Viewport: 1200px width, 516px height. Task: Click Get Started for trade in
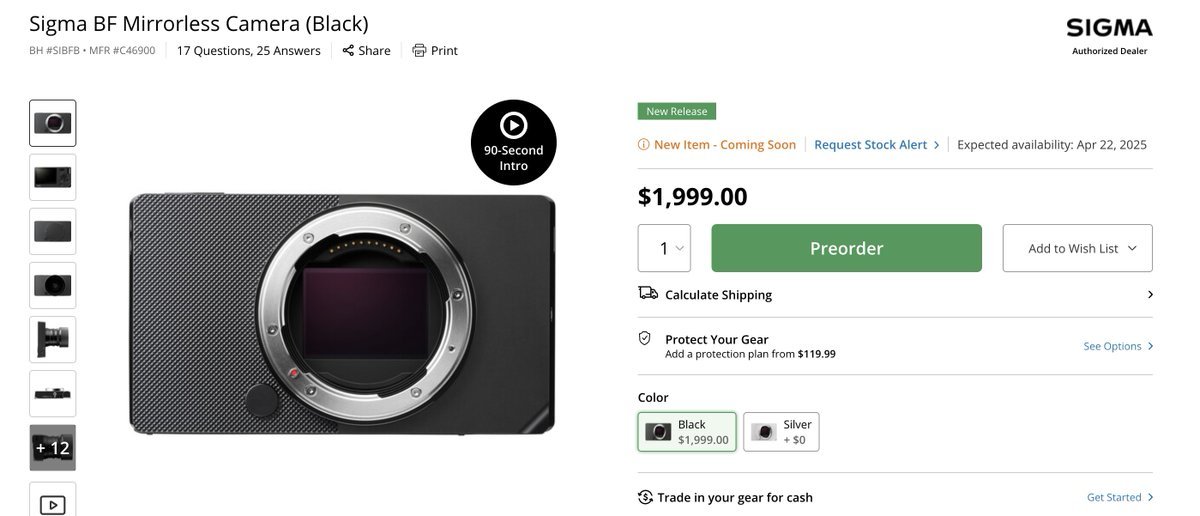pos(1114,497)
